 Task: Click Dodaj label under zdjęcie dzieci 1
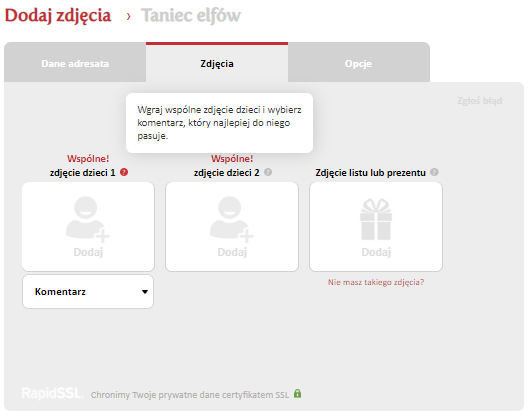pos(88,252)
